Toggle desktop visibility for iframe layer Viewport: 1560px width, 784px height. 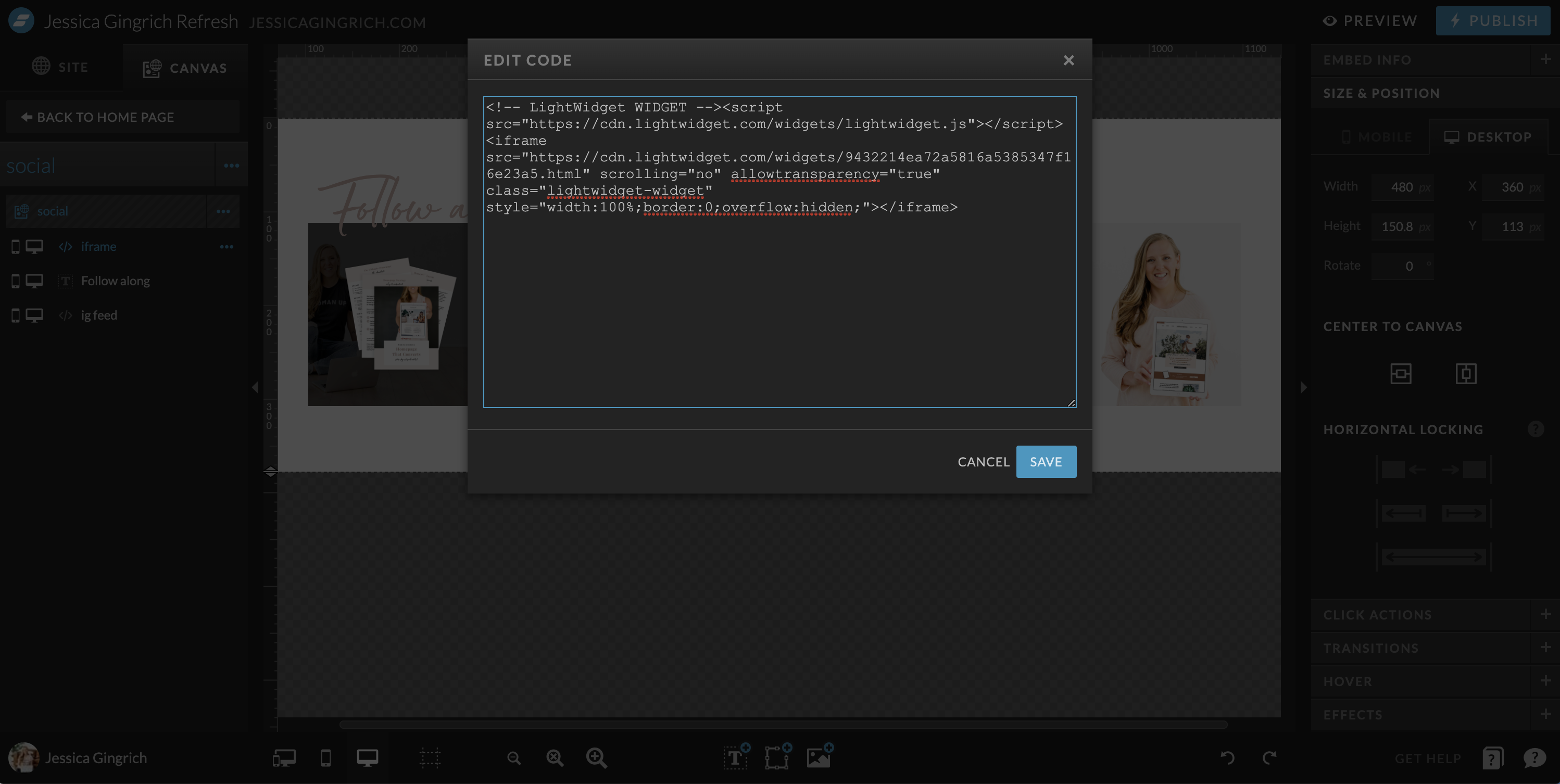[x=34, y=246]
